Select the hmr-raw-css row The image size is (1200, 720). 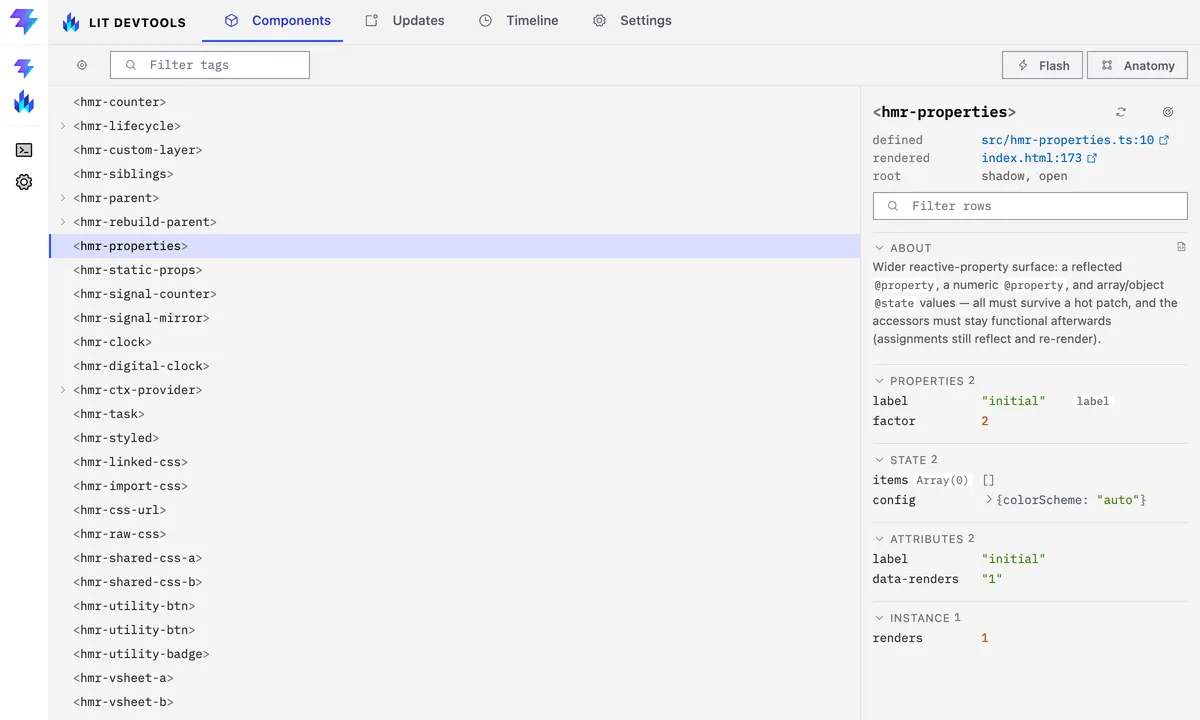pyautogui.click(x=455, y=534)
